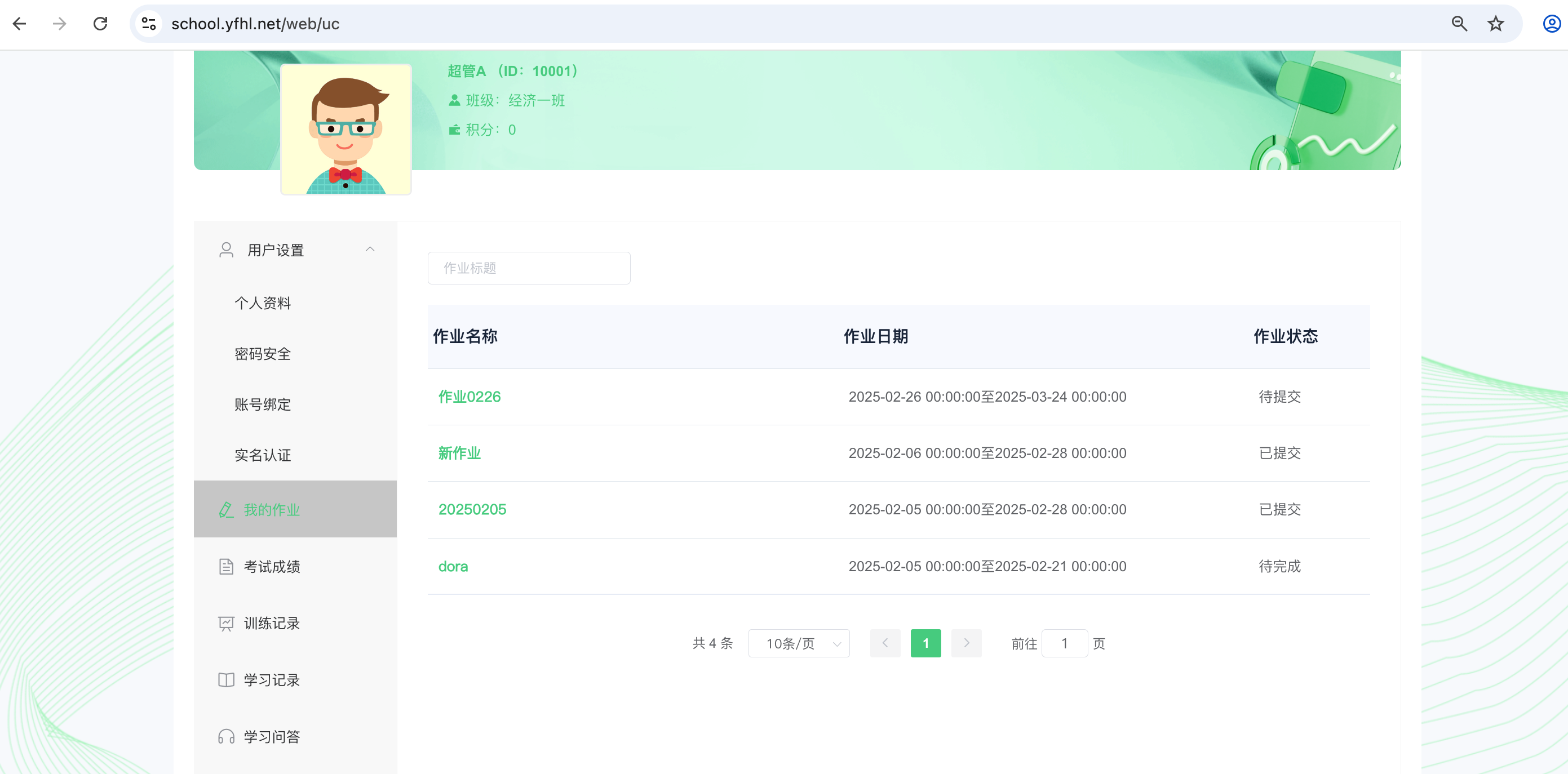Open 账号绑定 in the sidebar
1568x774 pixels.
click(x=263, y=404)
